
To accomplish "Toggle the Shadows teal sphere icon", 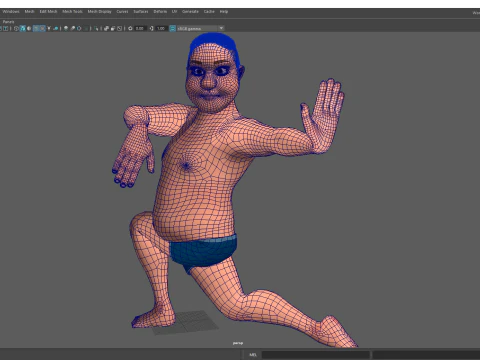I will click(x=56, y=29).
